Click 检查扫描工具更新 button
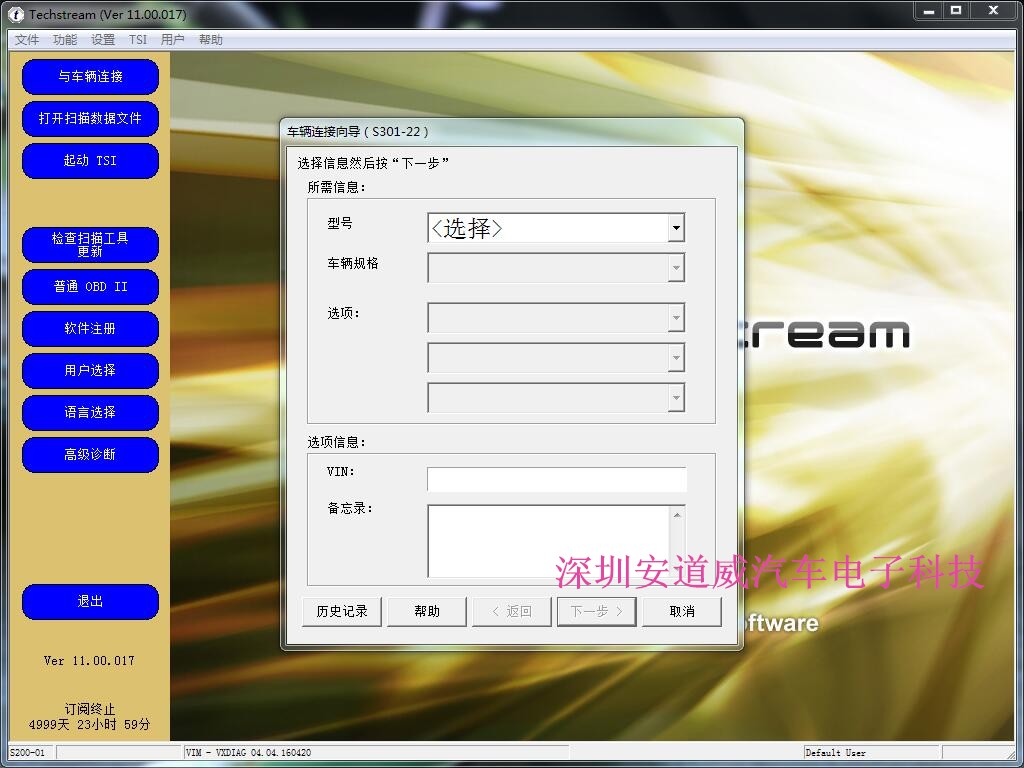Image resolution: width=1024 pixels, height=768 pixels. pyautogui.click(x=90, y=245)
